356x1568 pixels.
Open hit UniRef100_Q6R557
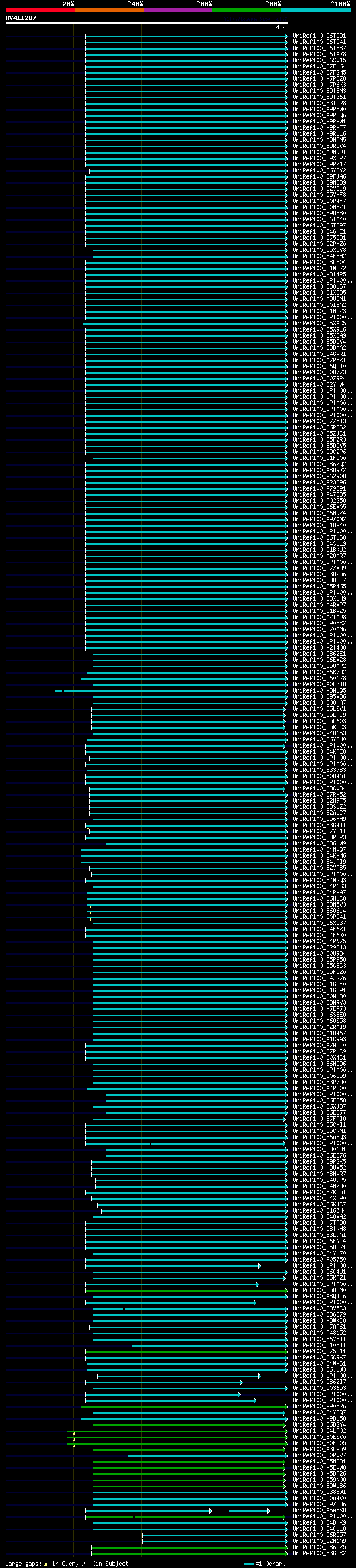[x=319, y=1535]
